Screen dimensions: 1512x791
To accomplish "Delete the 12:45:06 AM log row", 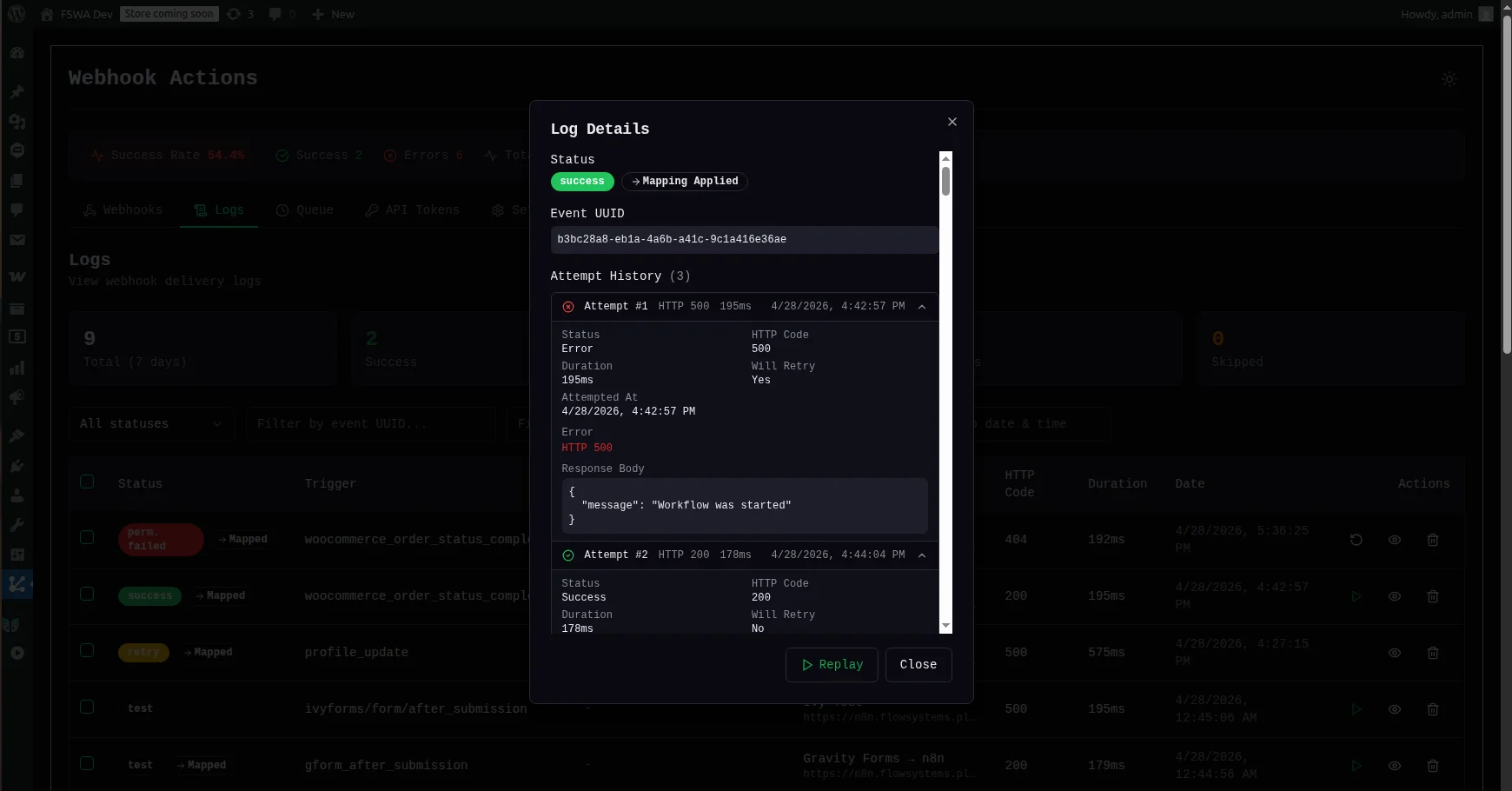I will click(x=1433, y=709).
